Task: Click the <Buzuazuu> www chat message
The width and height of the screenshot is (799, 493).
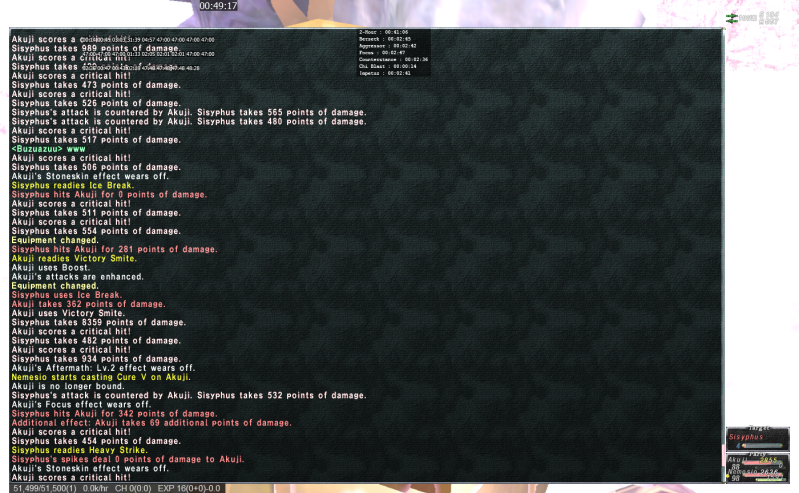Action: (x=48, y=149)
